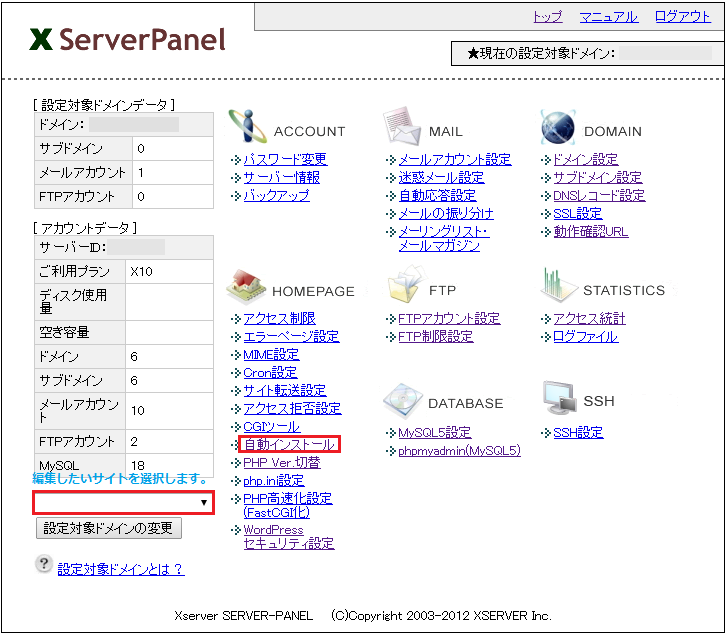Open Cron設定 link
The height and width of the screenshot is (634, 726).
tap(270, 373)
